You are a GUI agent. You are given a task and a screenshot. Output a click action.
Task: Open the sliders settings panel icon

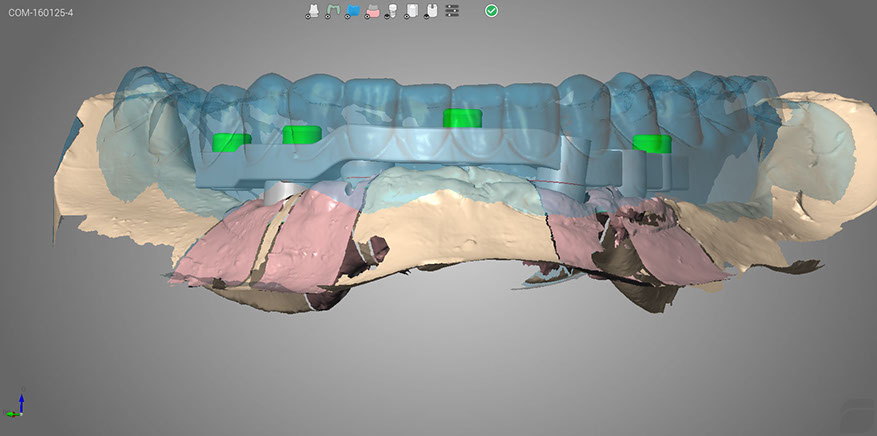point(452,10)
